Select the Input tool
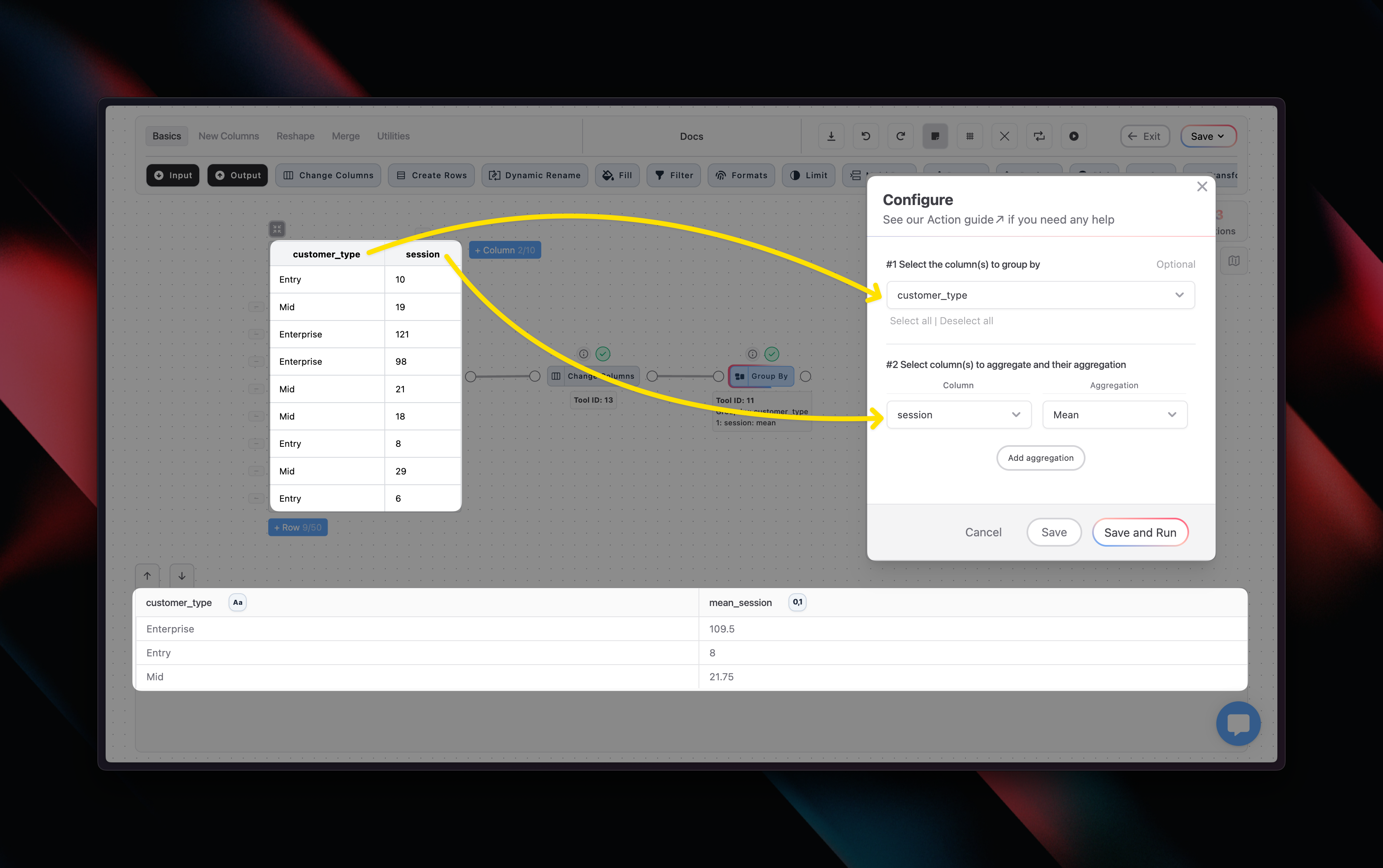The image size is (1383, 868). click(173, 175)
